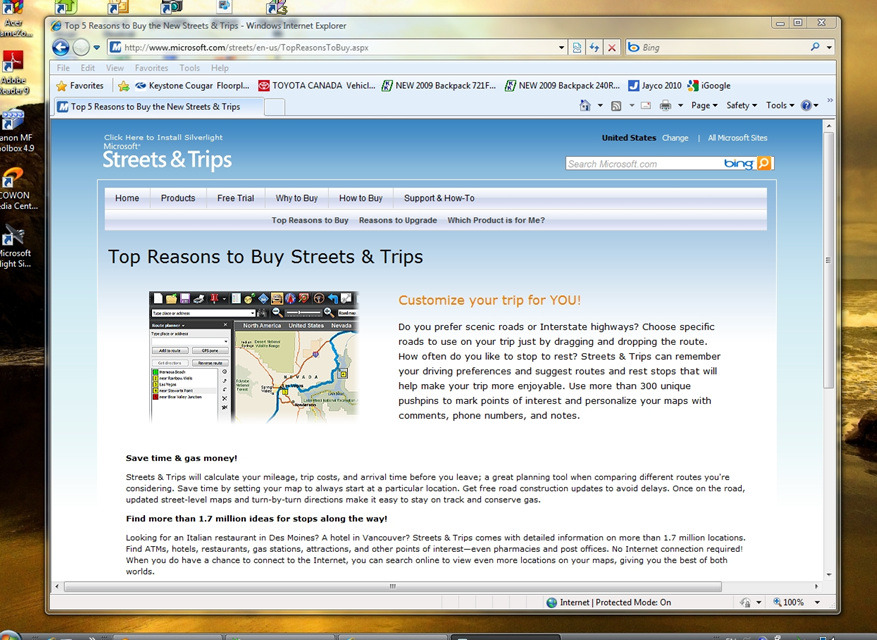Click the blank New Tab button
Image resolution: width=877 pixels, height=640 pixels.
(x=274, y=107)
